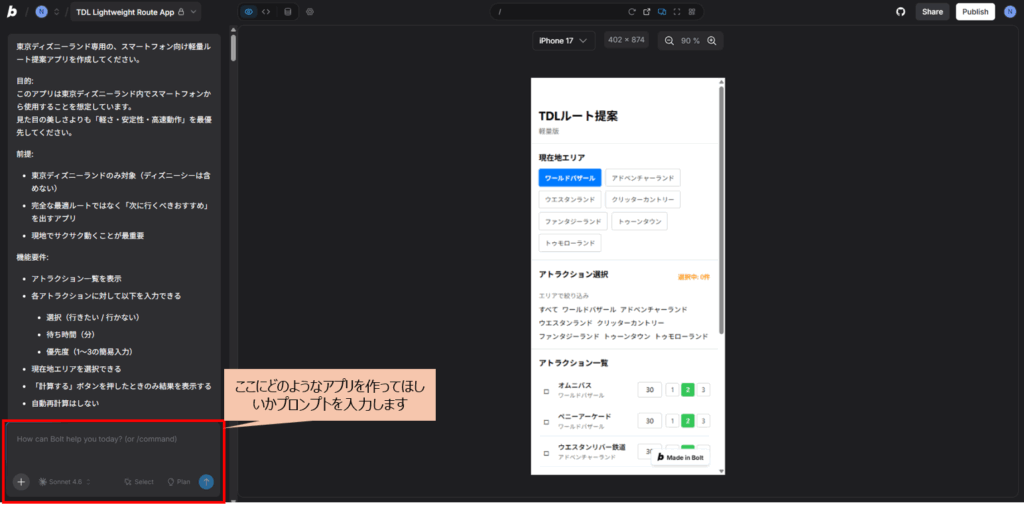The image size is (1024, 505).
Task: Select the アドベンチャーランド area button
Action: (642, 178)
